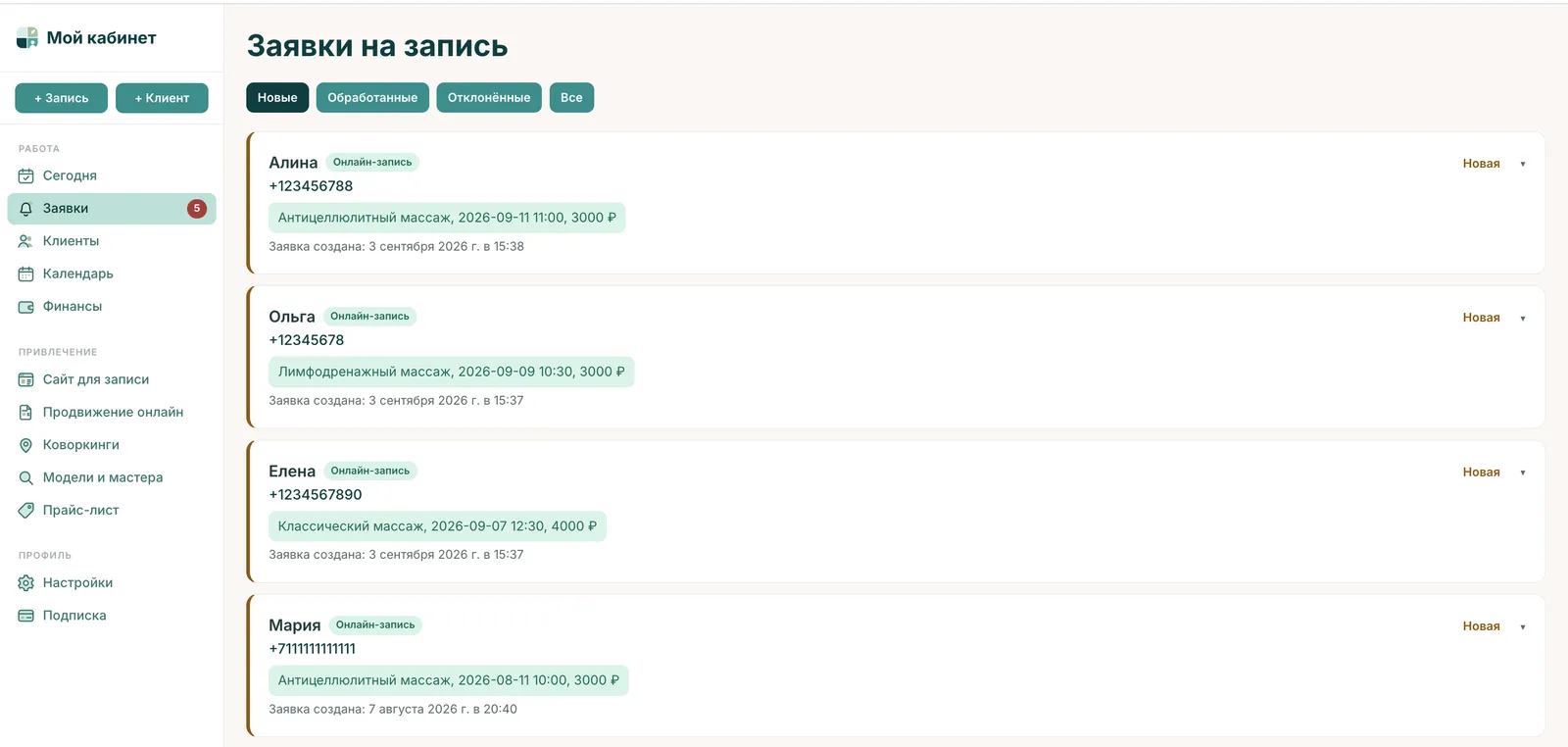This screenshot has width=1568, height=747.
Task: Open the Подписка card icon
Action: pyautogui.click(x=26, y=616)
